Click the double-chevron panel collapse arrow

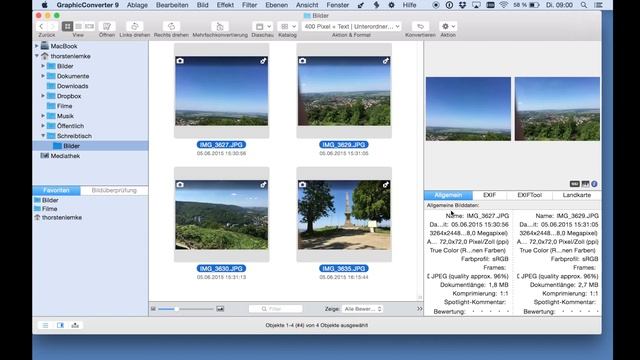(x=419, y=309)
